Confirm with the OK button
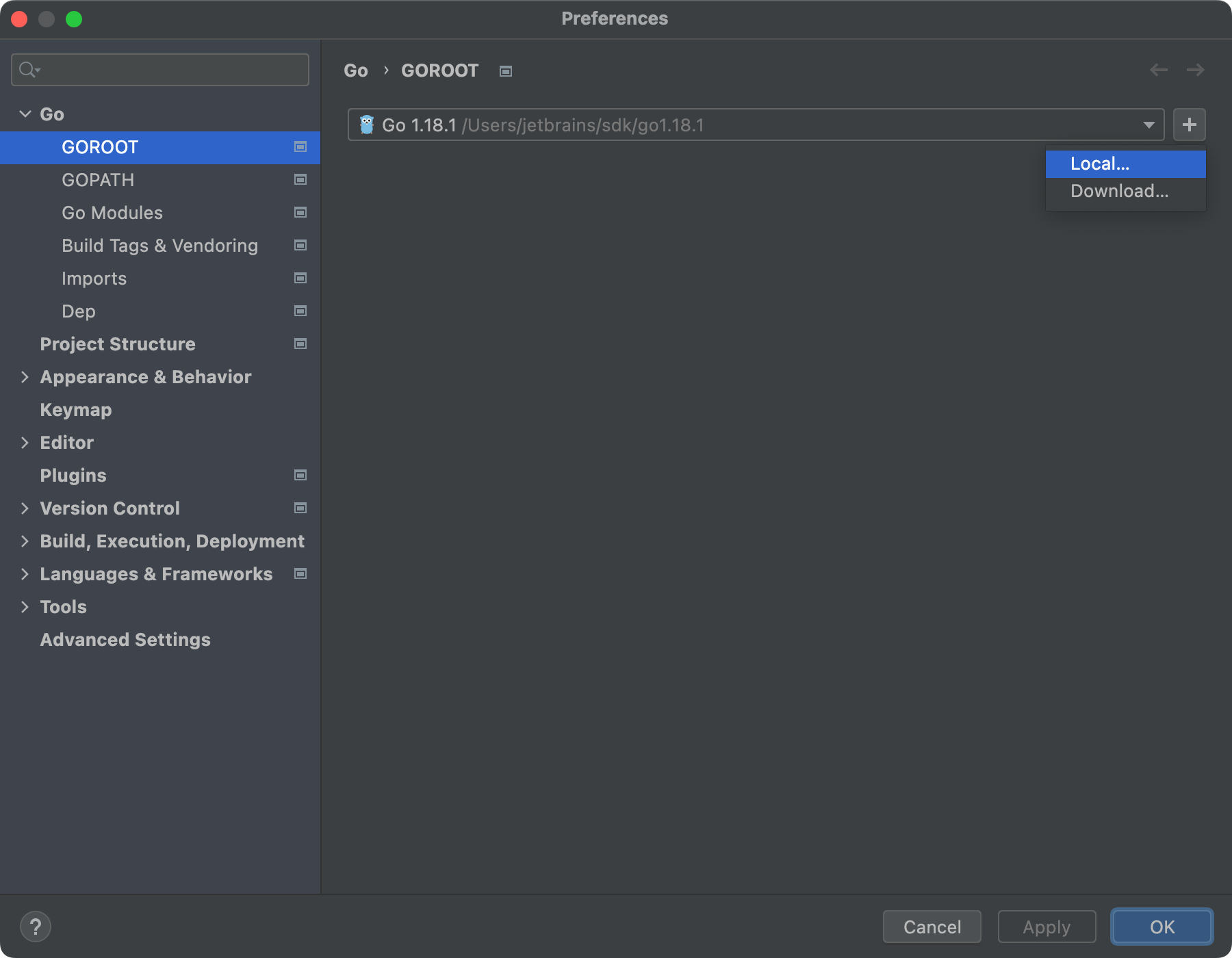 coord(1162,927)
